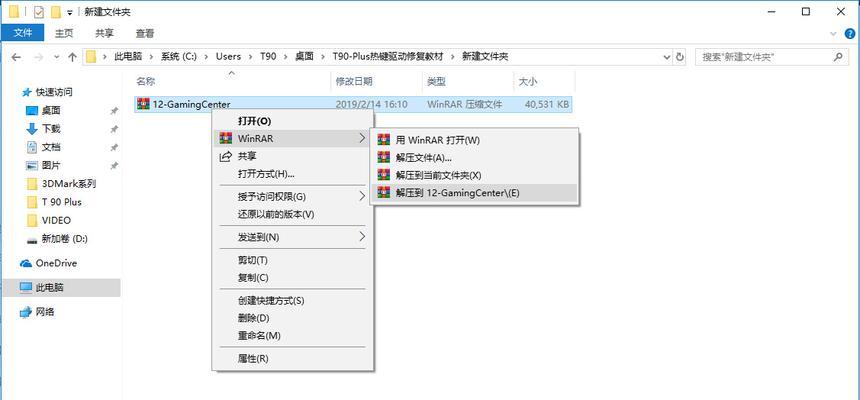Click the 图片 pictures icon in sidebar
The image size is (860, 400).
tap(32, 166)
